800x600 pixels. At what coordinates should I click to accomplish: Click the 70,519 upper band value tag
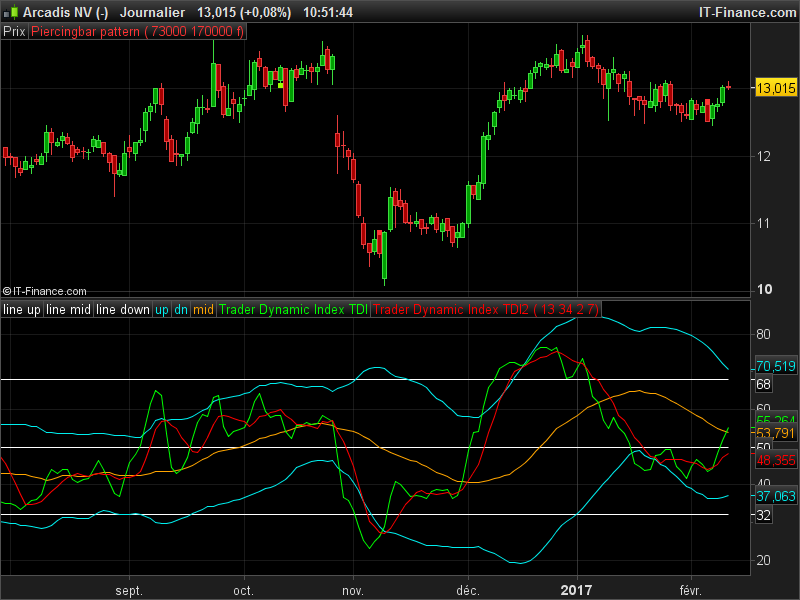(x=776, y=366)
